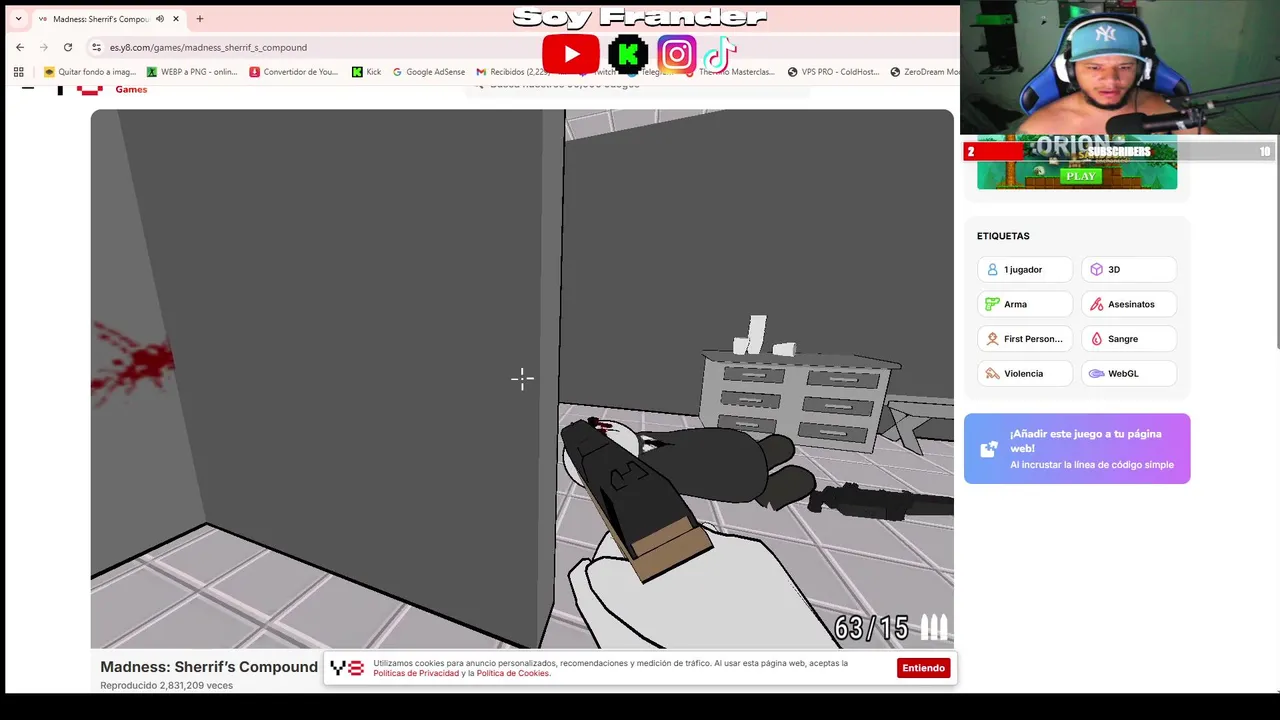Open the ZeroDream bookmark

pos(925,72)
